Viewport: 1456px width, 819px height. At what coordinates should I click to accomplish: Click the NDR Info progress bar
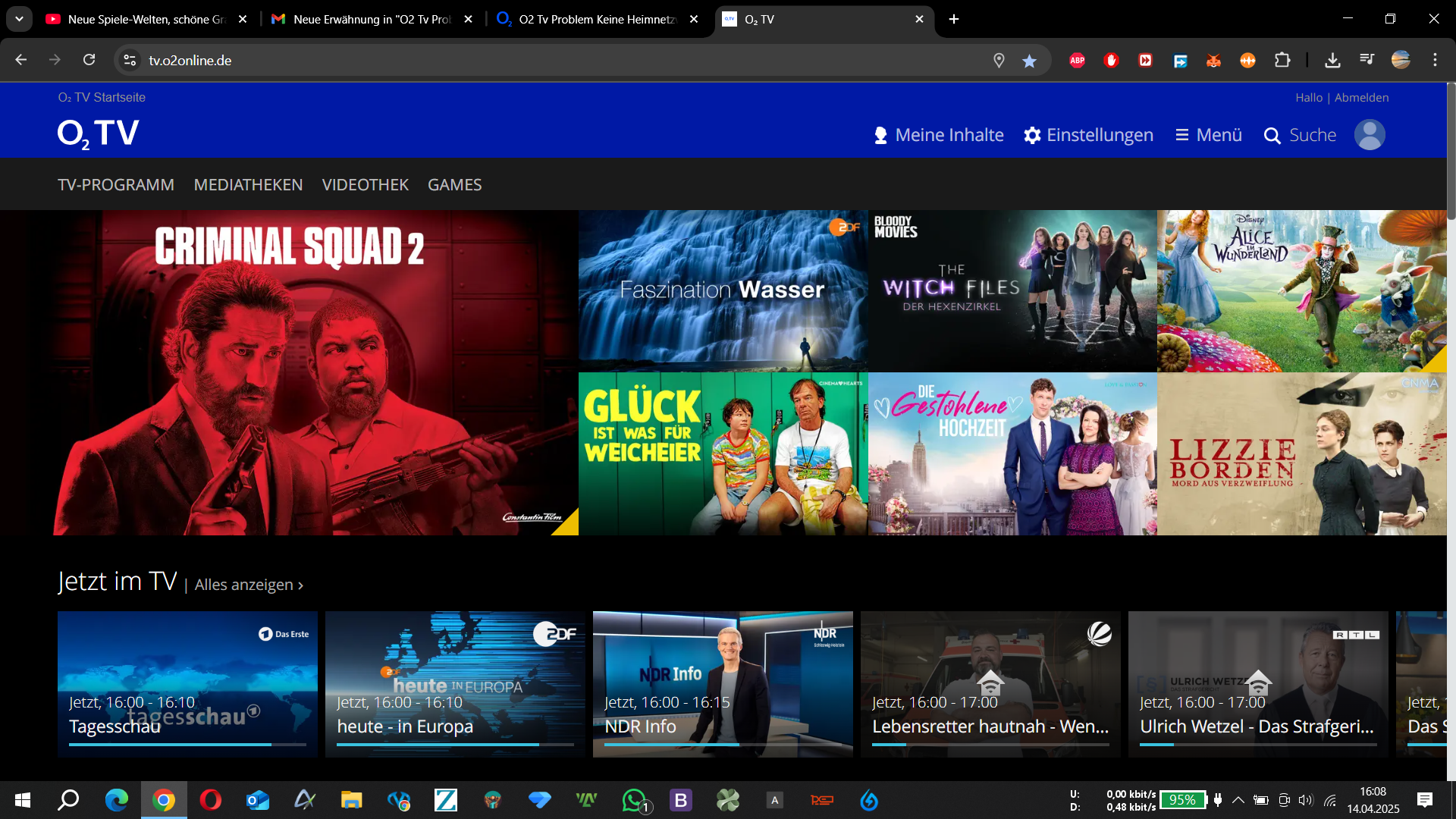723,745
